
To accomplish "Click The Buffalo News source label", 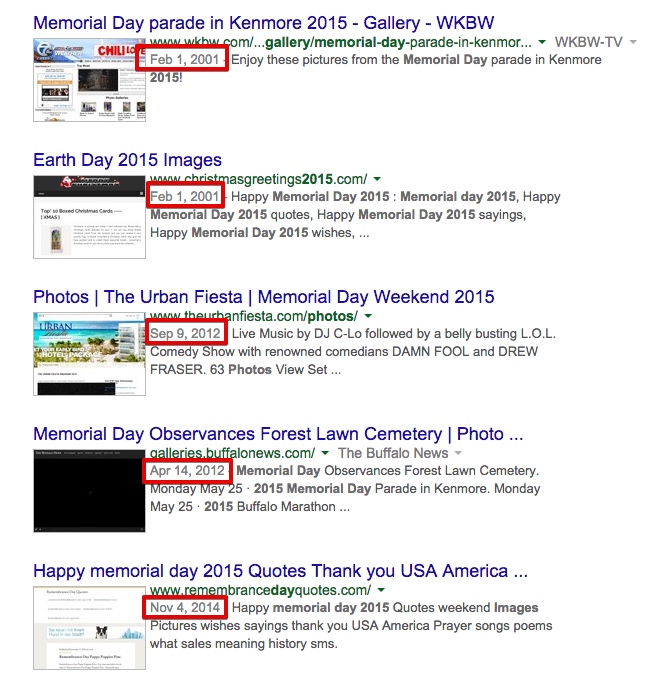I will pos(391,453).
